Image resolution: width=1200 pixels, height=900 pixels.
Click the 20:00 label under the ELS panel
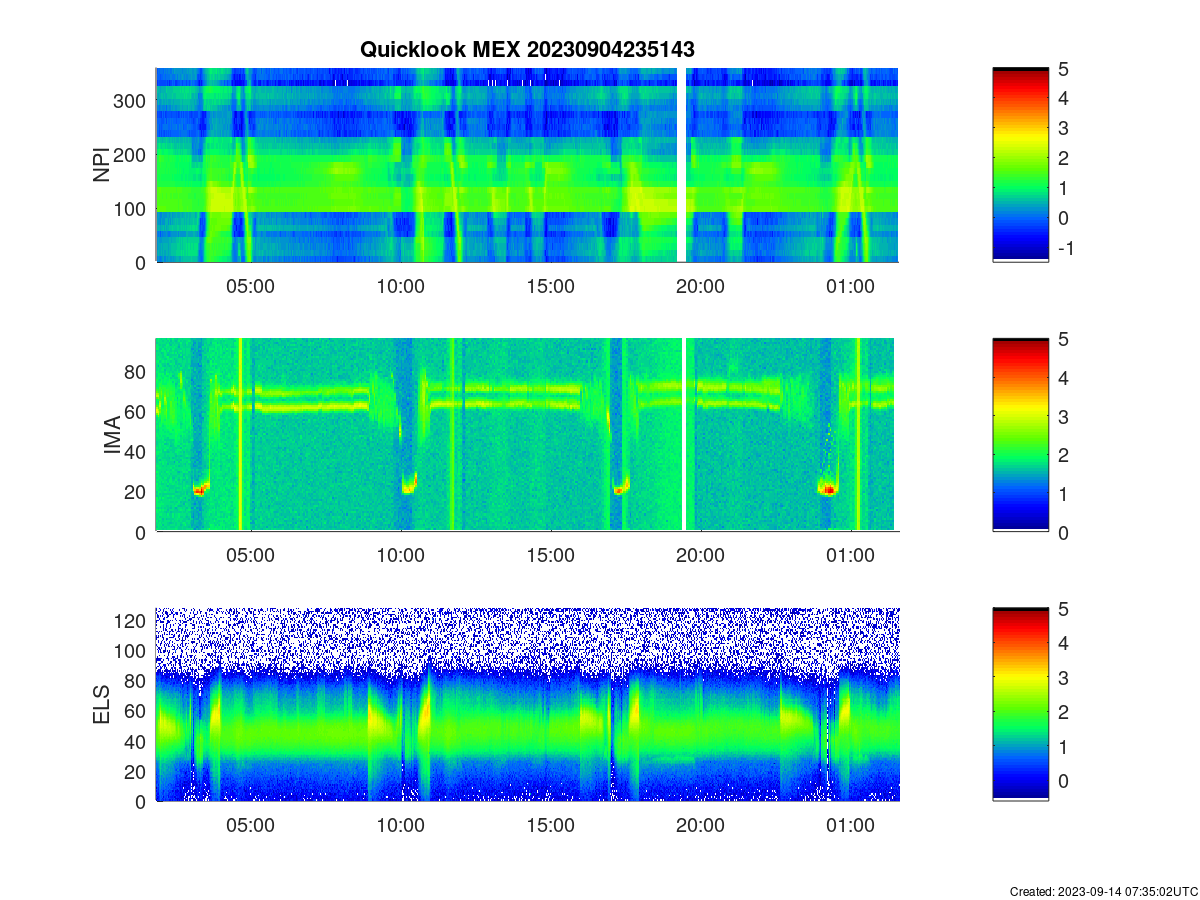point(700,826)
